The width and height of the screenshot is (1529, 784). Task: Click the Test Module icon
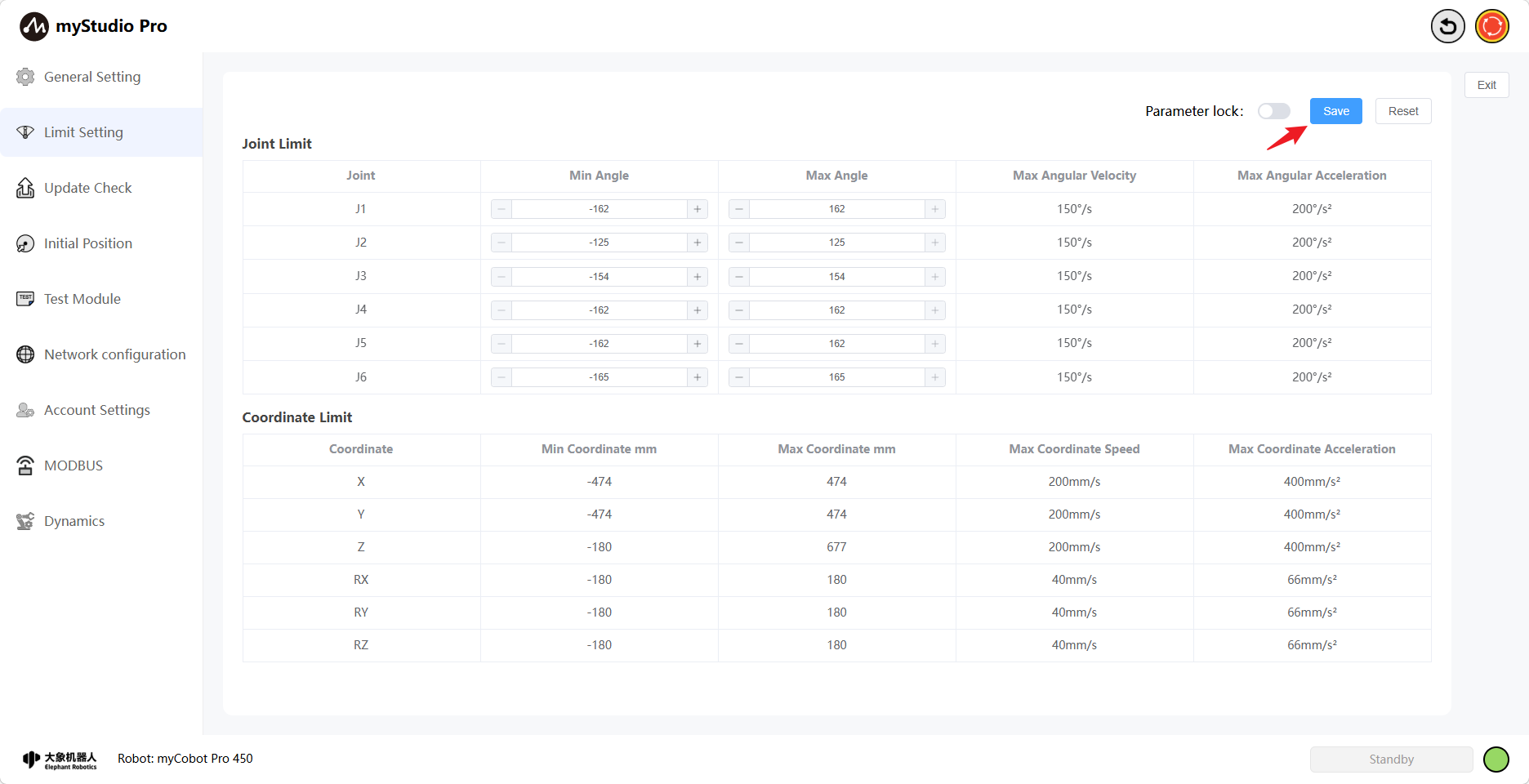point(25,299)
